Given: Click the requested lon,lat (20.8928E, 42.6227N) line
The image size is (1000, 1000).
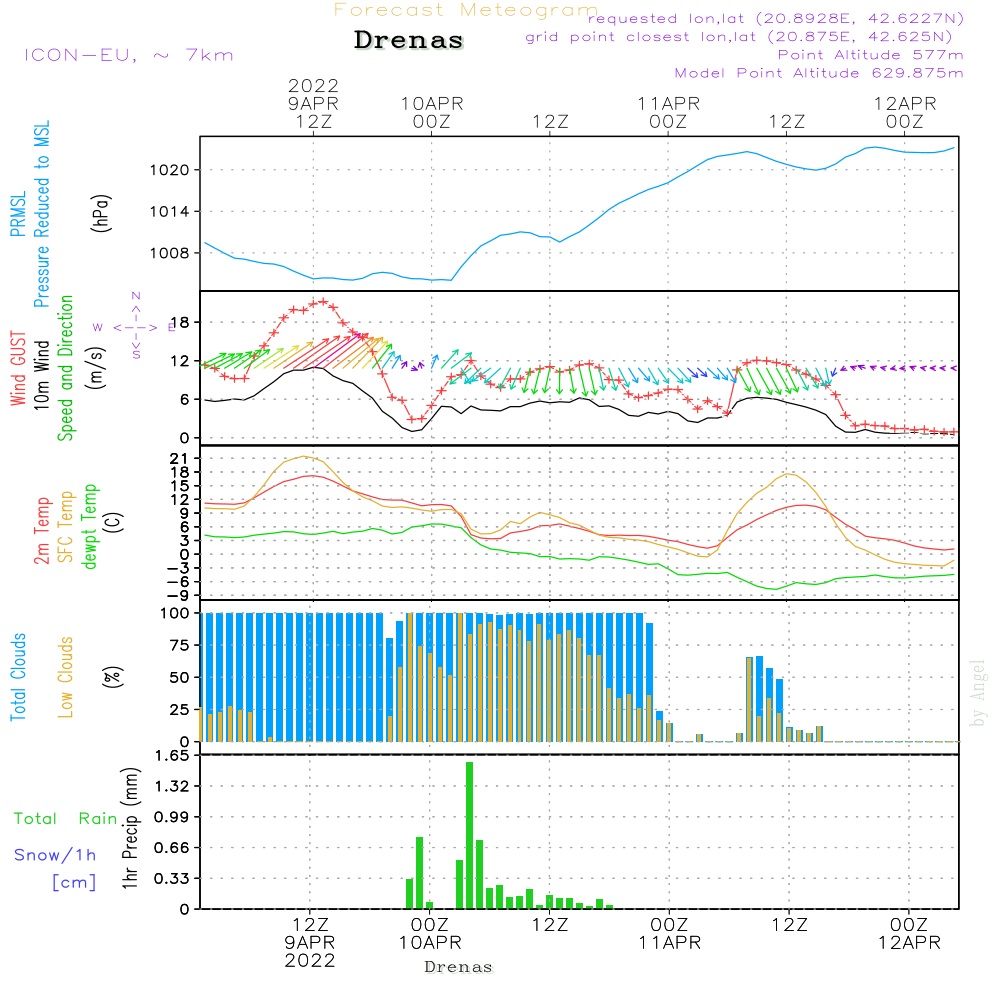Looking at the screenshot, I should coord(776,18).
